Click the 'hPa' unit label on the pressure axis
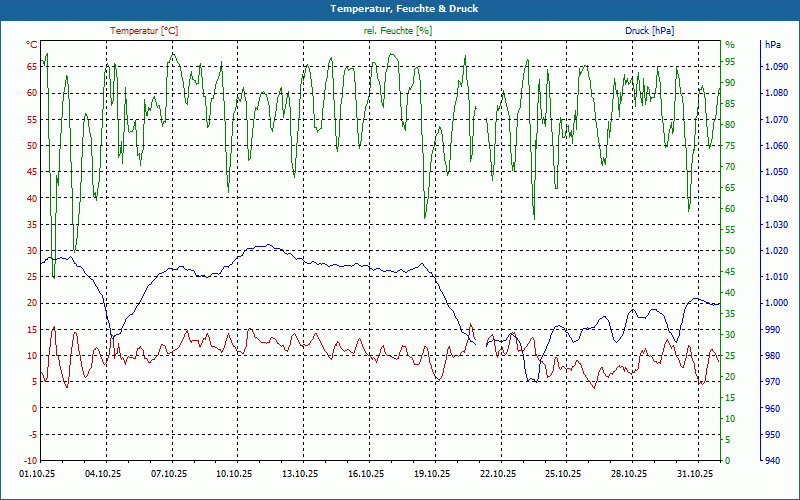 [773, 45]
